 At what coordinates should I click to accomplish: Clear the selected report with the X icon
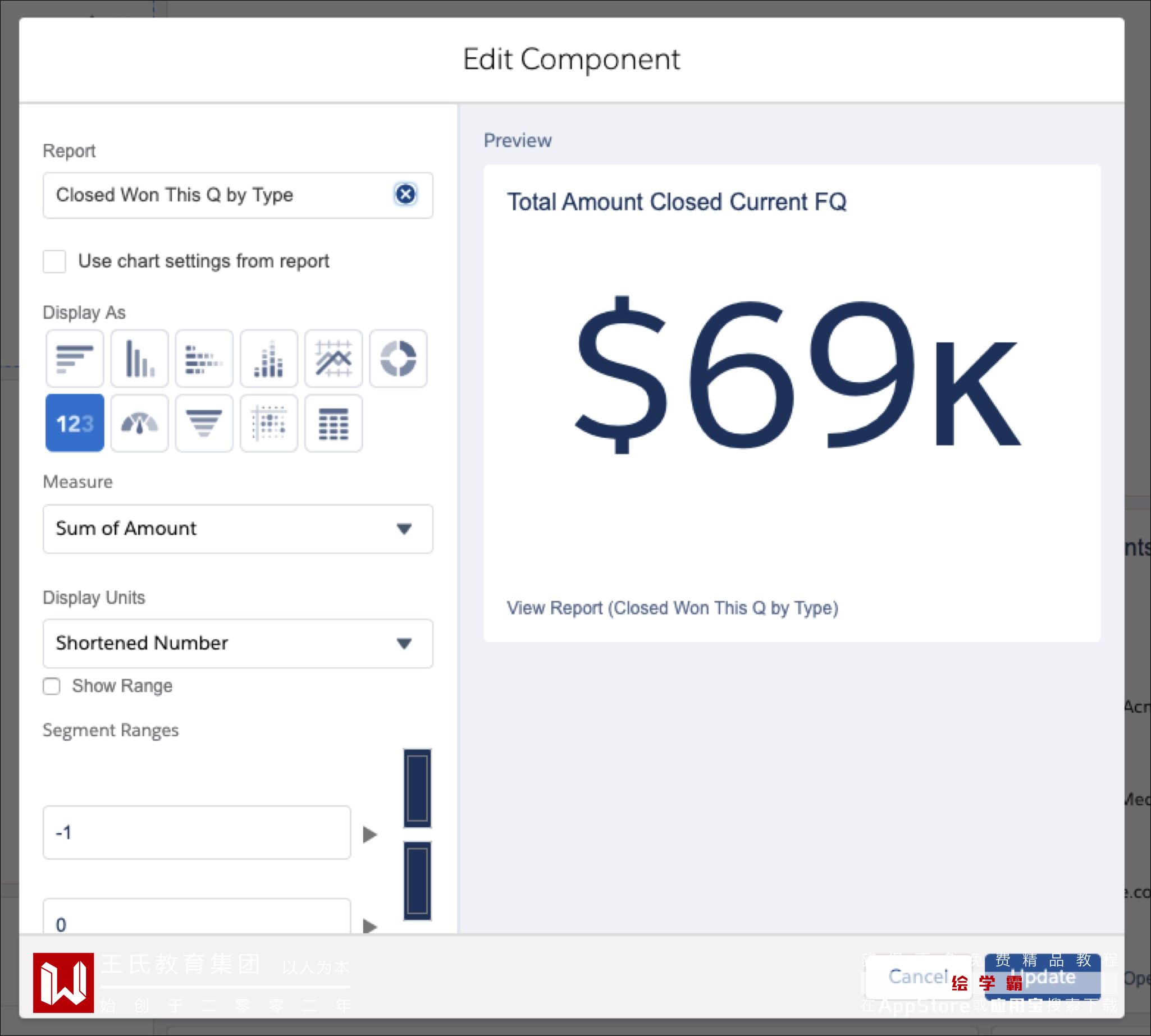[405, 195]
